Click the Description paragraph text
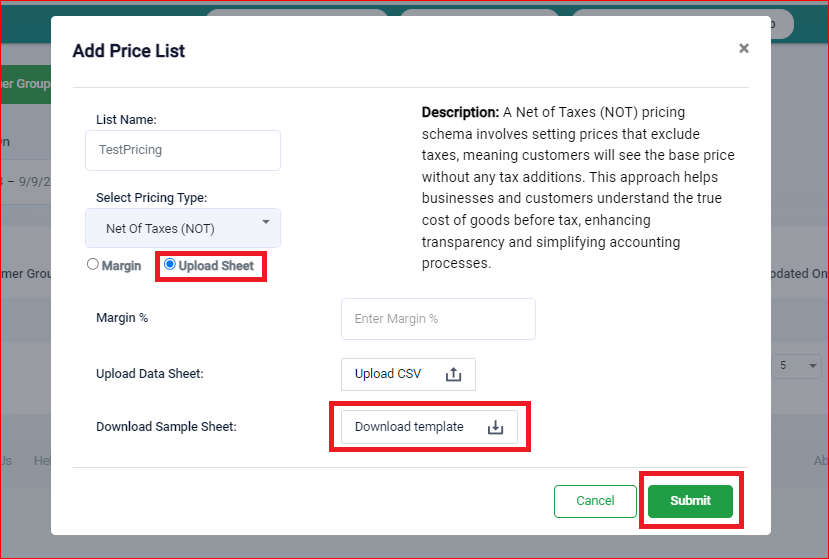829x559 pixels. pos(578,188)
